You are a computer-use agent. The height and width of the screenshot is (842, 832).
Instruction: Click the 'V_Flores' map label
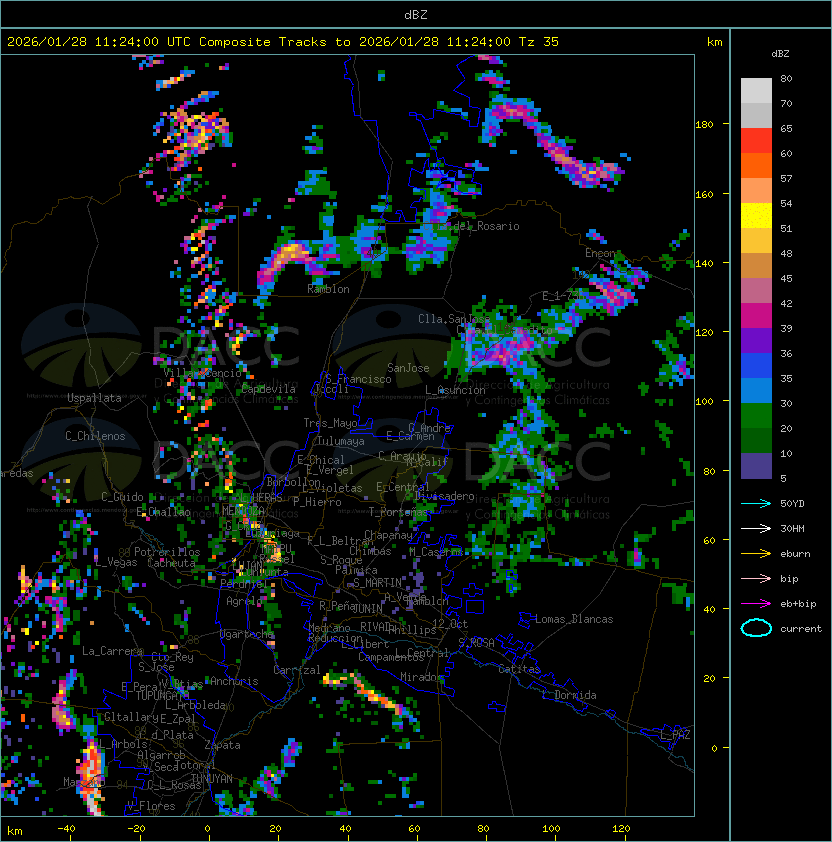coord(151,807)
